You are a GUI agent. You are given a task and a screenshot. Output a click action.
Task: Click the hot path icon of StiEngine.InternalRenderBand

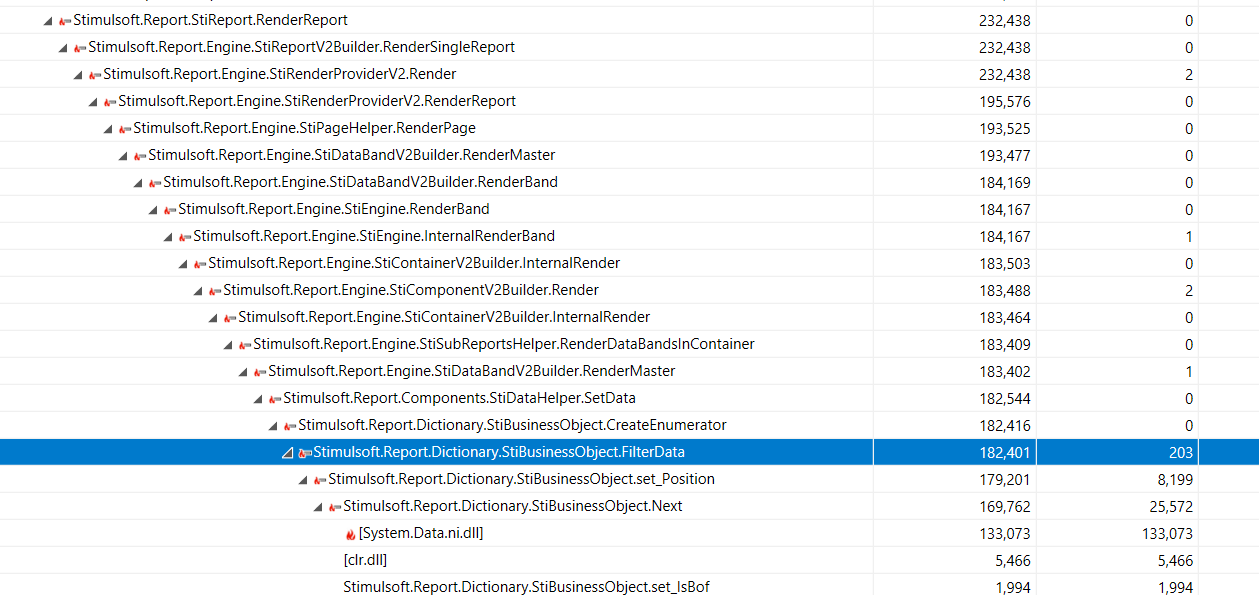(x=185, y=237)
